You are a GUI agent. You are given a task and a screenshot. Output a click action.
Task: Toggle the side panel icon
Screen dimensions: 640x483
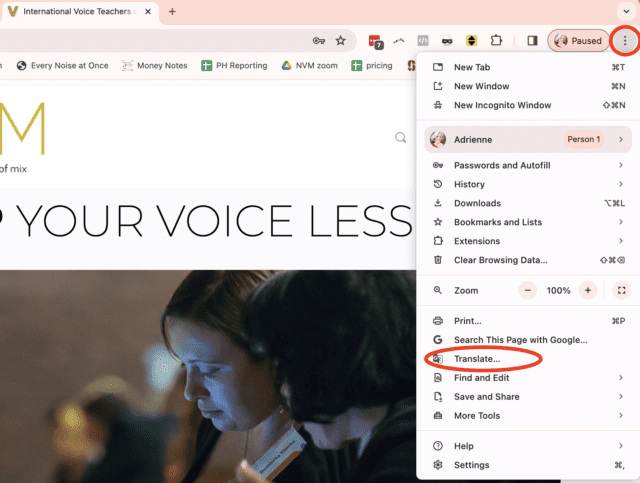(x=532, y=41)
